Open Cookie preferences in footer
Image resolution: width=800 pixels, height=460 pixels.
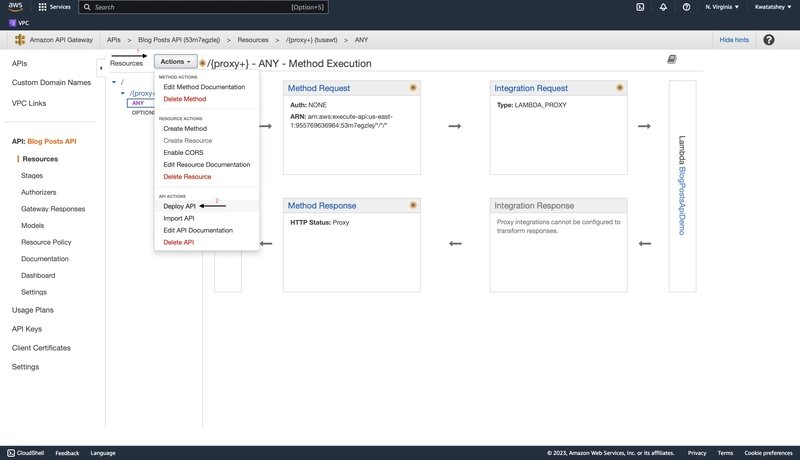coord(768,453)
